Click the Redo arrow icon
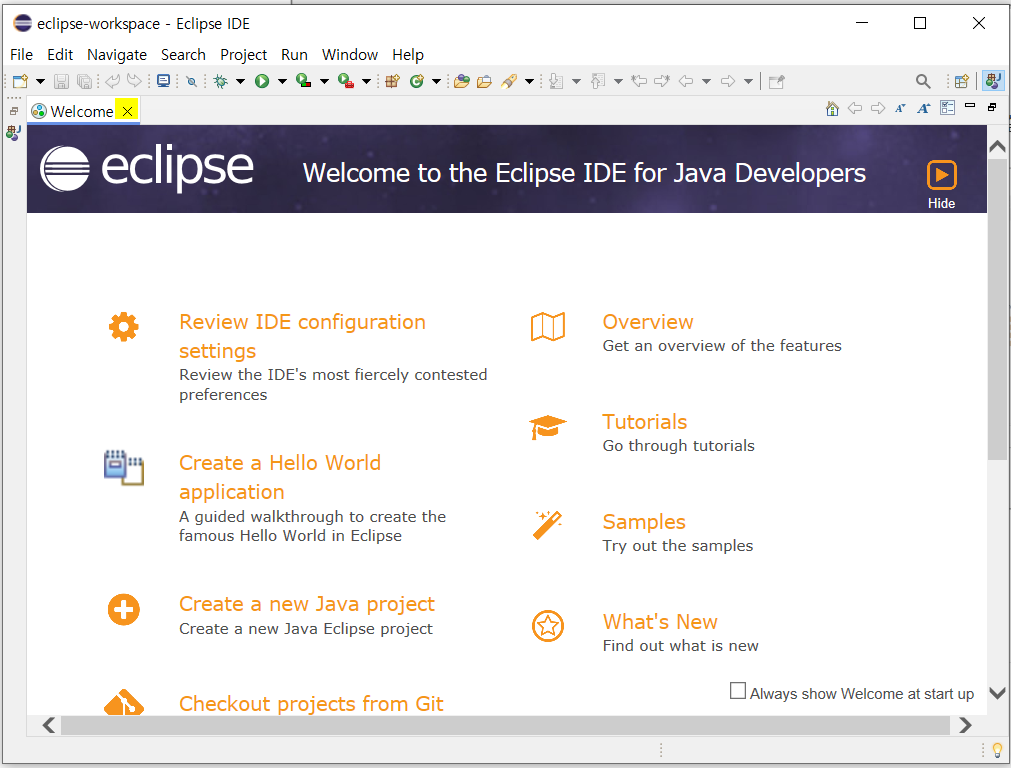The width and height of the screenshot is (1011, 768). pos(134,81)
